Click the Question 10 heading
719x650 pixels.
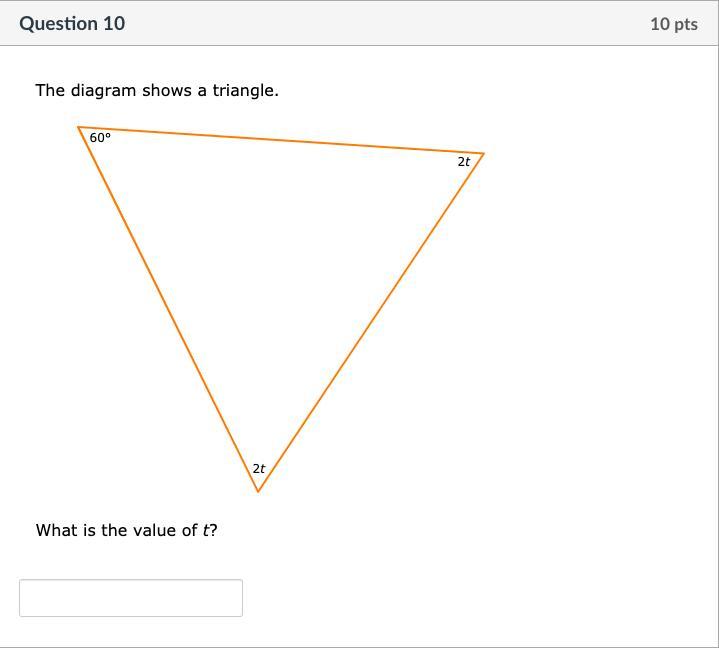coord(72,23)
